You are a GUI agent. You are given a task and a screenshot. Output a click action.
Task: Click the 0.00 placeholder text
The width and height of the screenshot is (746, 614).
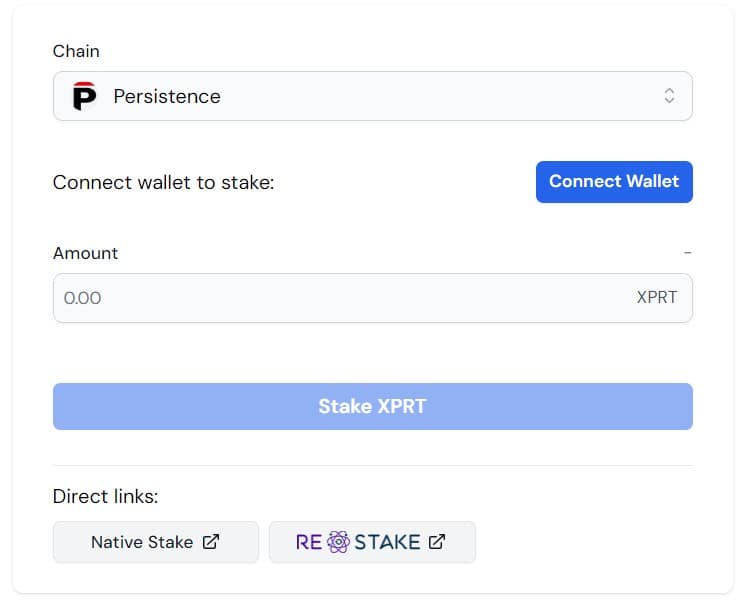point(82,298)
